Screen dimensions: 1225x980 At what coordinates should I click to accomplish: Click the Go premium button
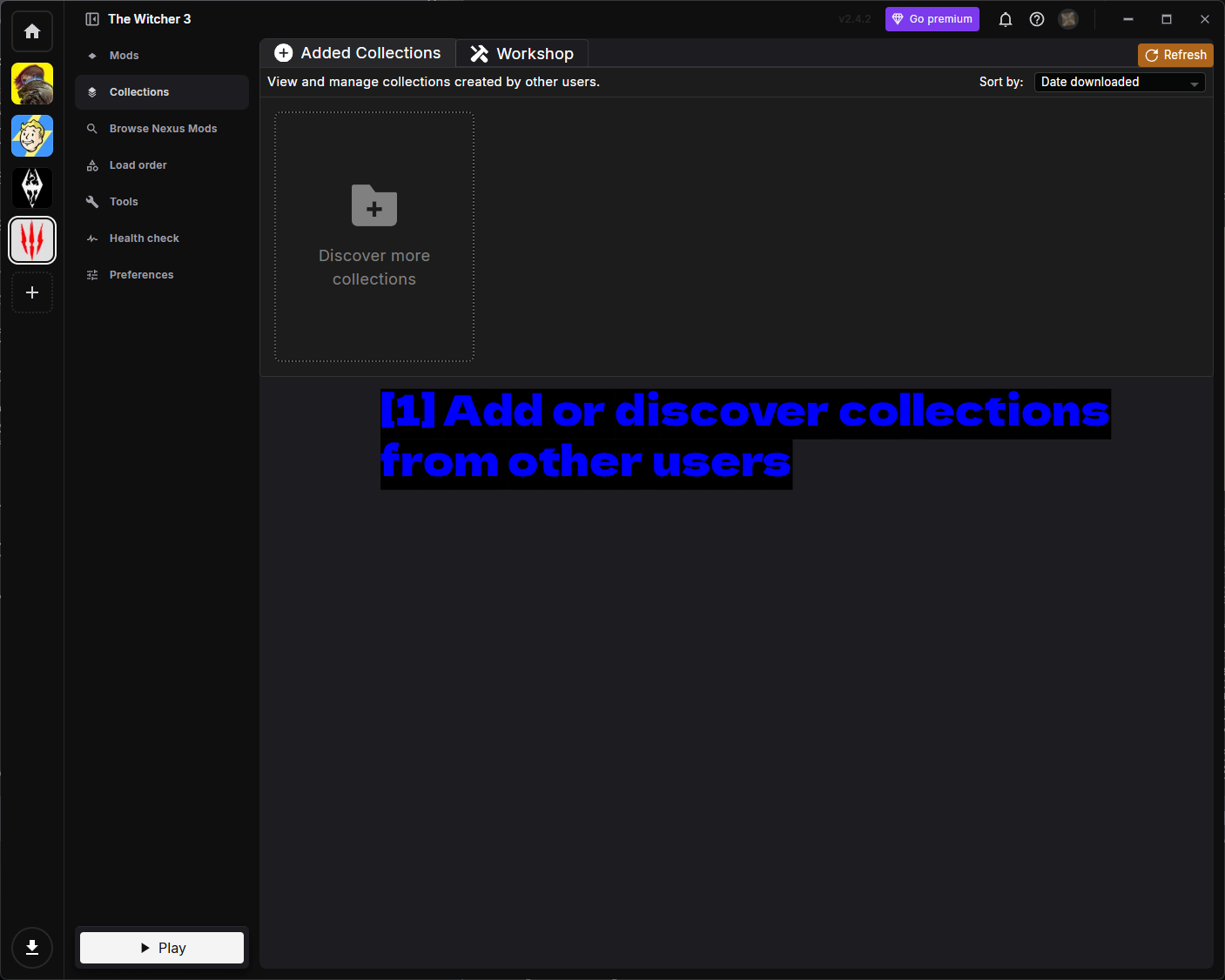(x=932, y=19)
